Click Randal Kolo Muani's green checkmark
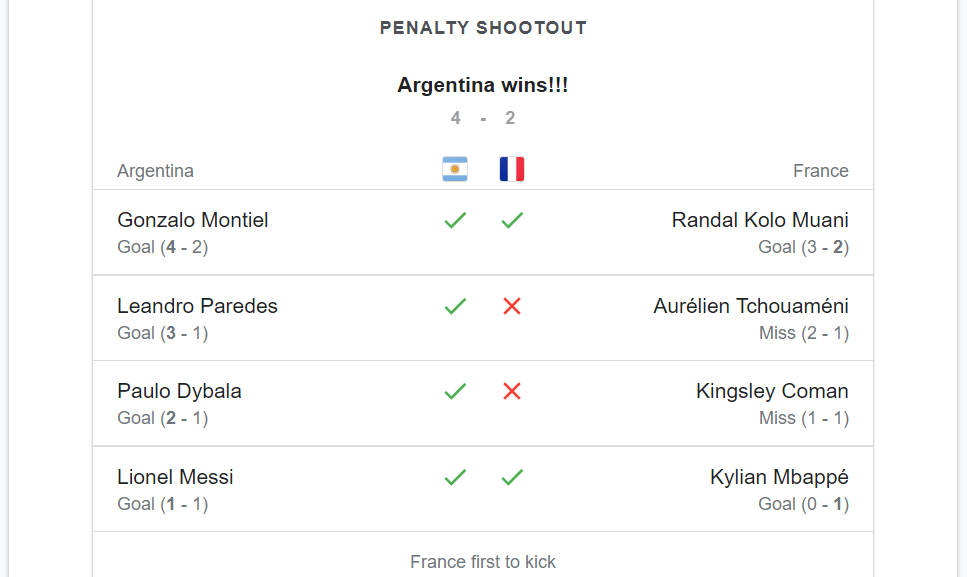The height and width of the screenshot is (577, 967). point(512,220)
